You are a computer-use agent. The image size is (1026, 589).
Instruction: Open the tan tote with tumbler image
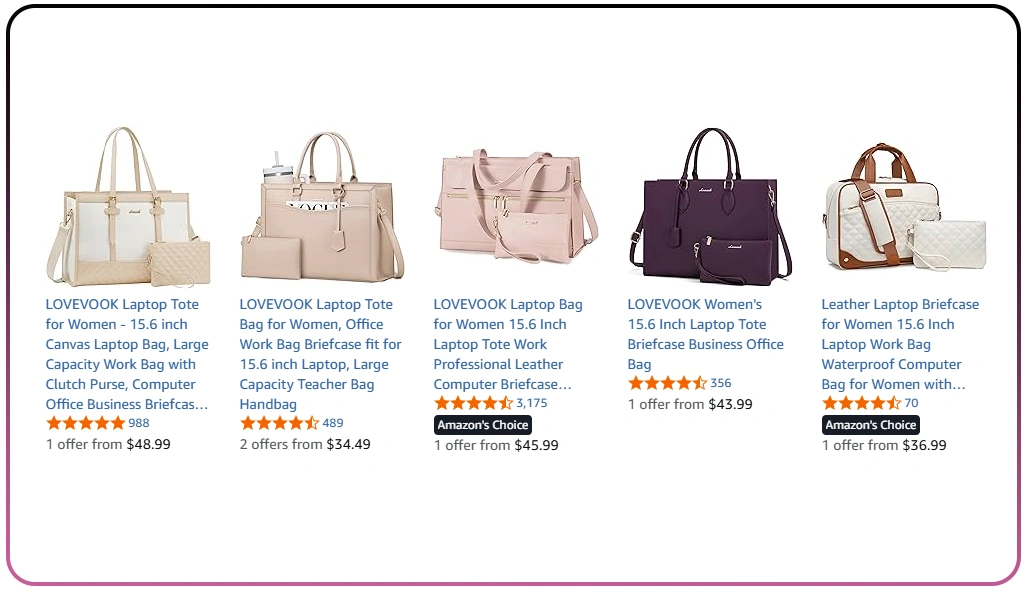(322, 207)
